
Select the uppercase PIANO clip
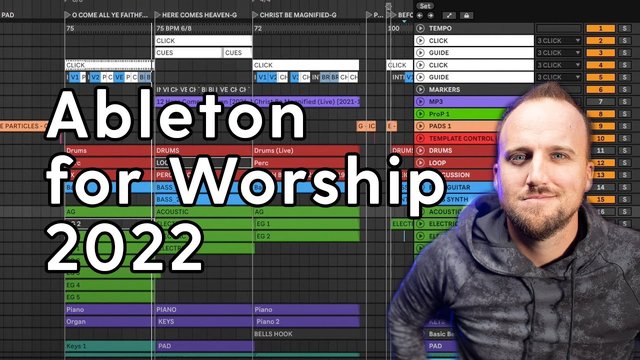[x=203, y=309]
